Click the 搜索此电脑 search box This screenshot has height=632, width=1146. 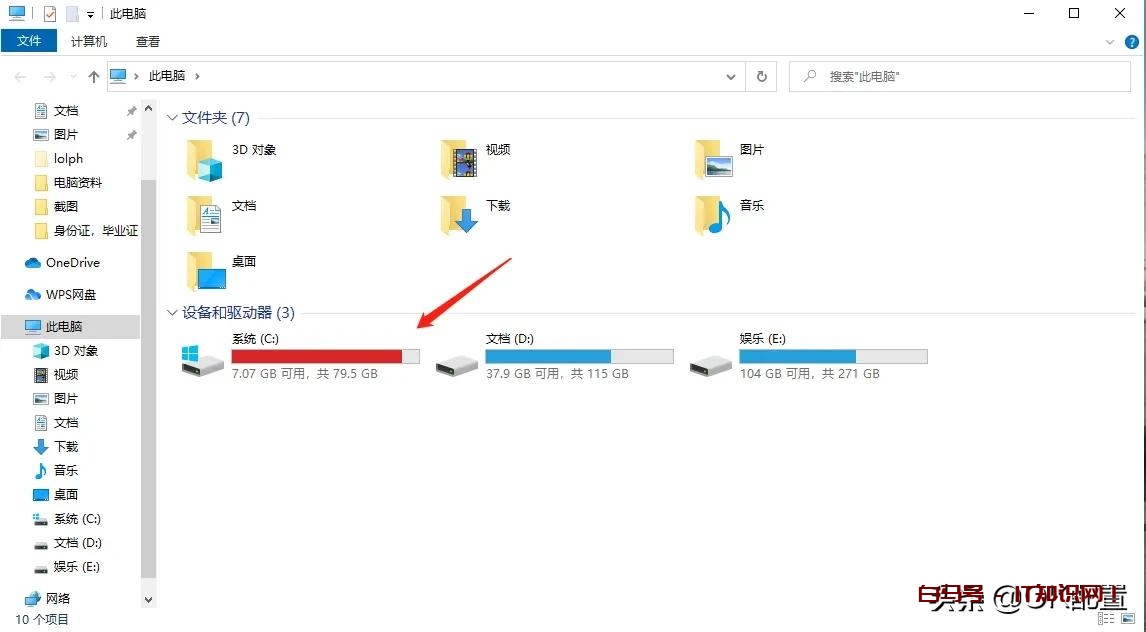960,76
